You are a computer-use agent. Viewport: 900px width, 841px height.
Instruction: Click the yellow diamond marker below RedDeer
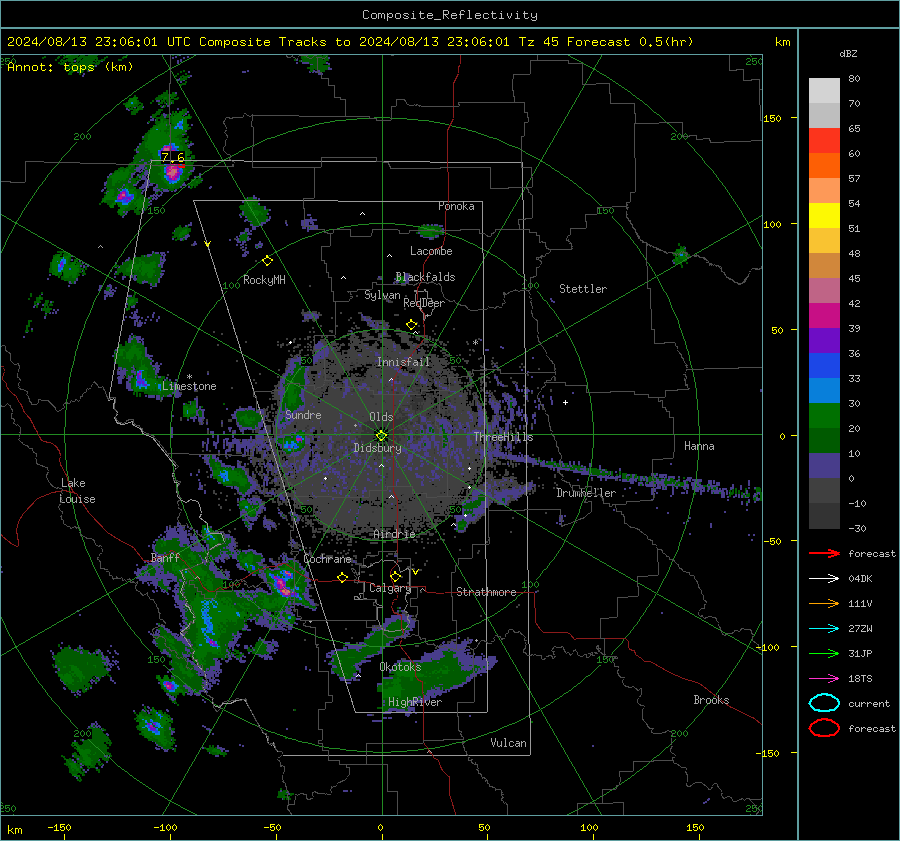tap(412, 325)
